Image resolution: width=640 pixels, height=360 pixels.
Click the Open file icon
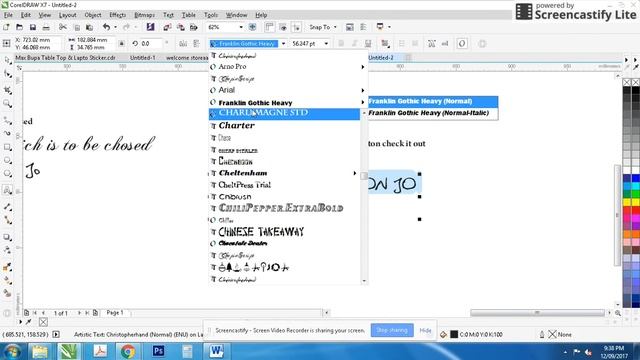tap(19, 27)
